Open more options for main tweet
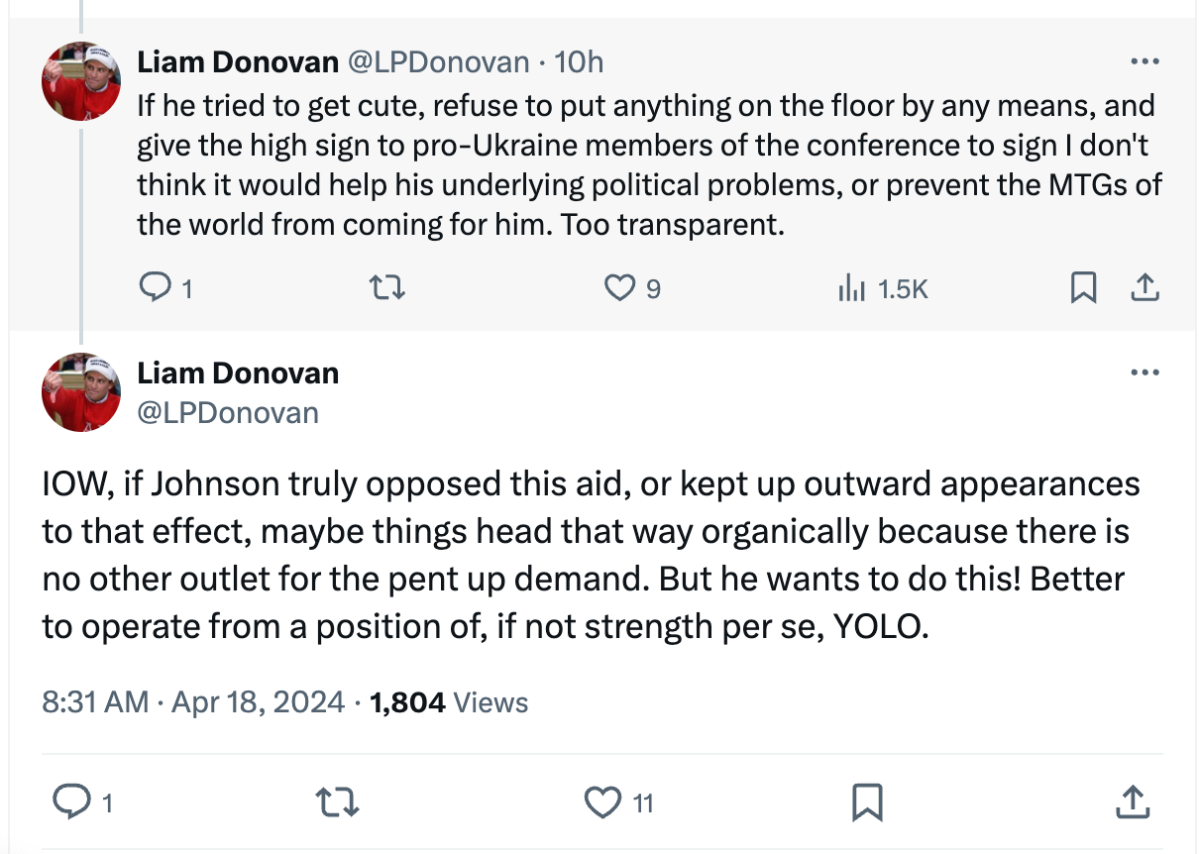The height and width of the screenshot is (854, 1199). pos(1143,373)
